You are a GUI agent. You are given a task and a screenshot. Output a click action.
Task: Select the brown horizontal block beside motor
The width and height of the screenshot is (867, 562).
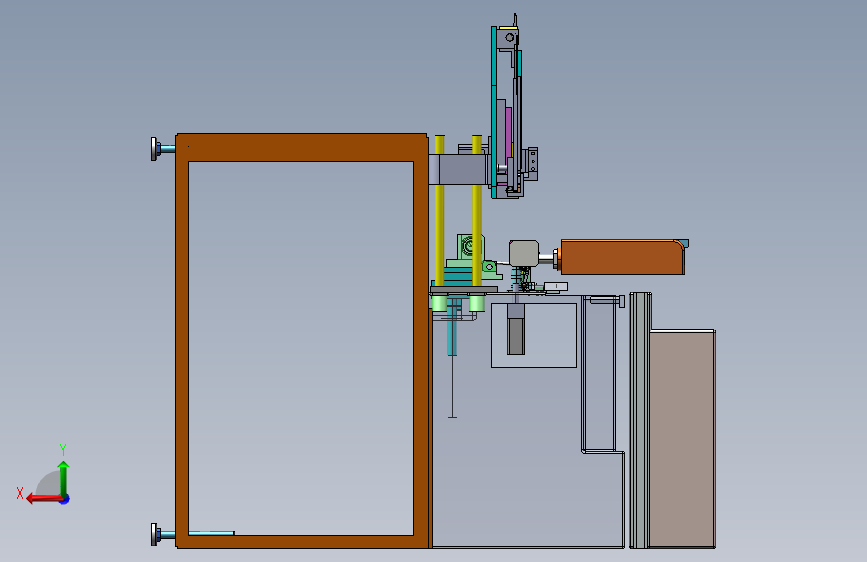pos(623,257)
